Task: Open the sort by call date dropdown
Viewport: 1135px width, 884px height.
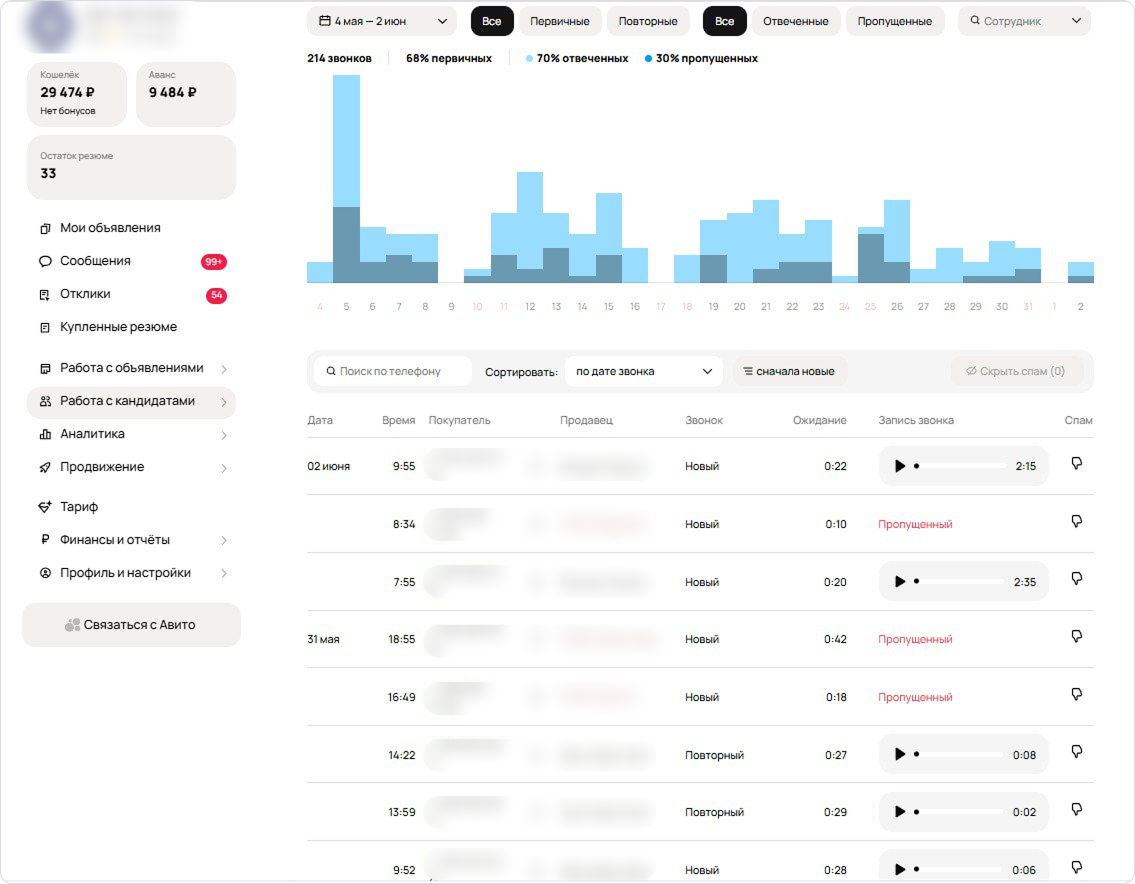Action: [643, 371]
